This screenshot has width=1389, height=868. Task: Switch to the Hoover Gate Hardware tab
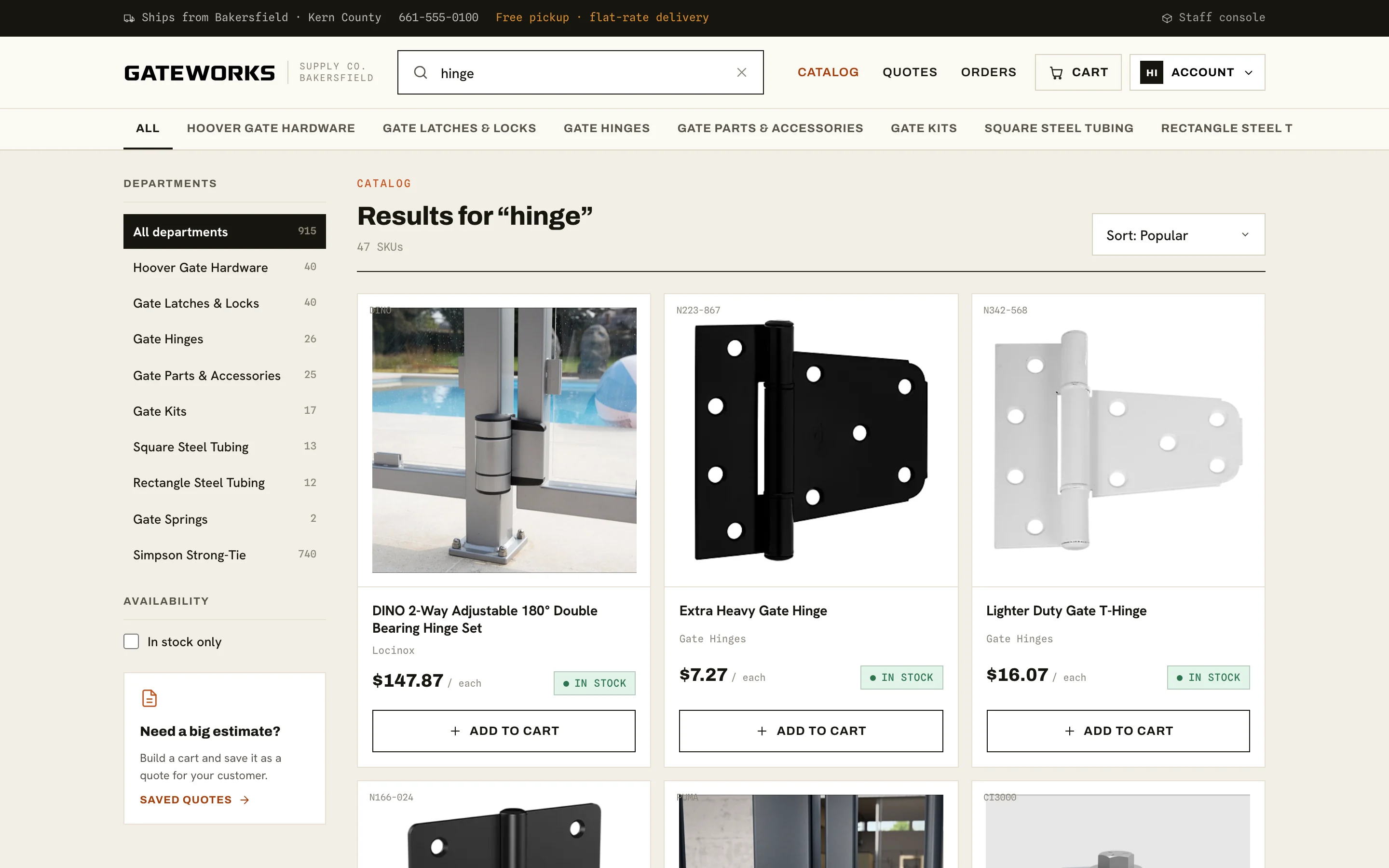[271, 129]
